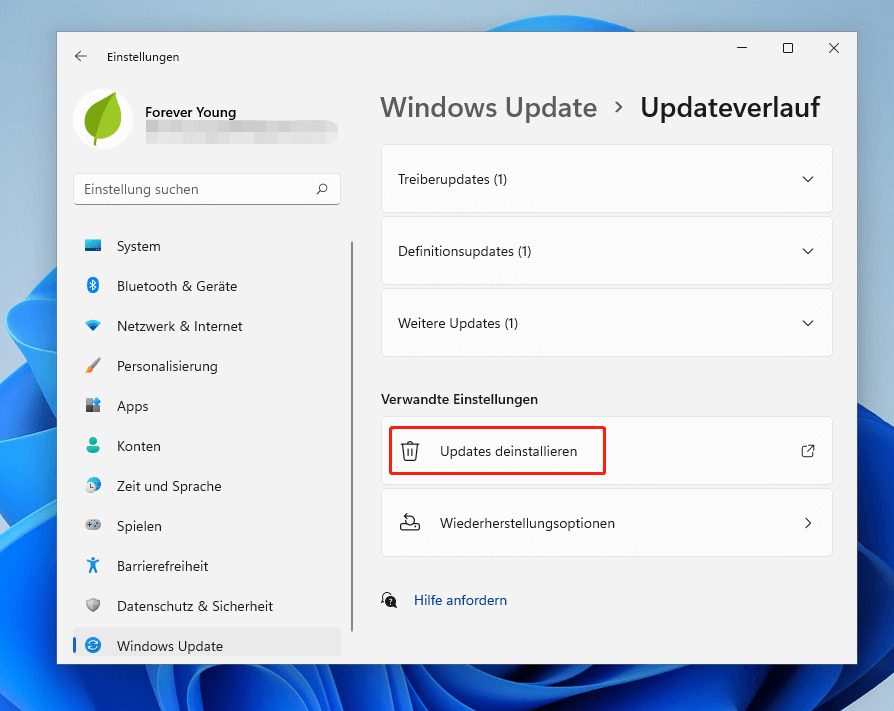This screenshot has width=894, height=711.
Task: Click the Apps icon in the sidebar
Action: 96,406
